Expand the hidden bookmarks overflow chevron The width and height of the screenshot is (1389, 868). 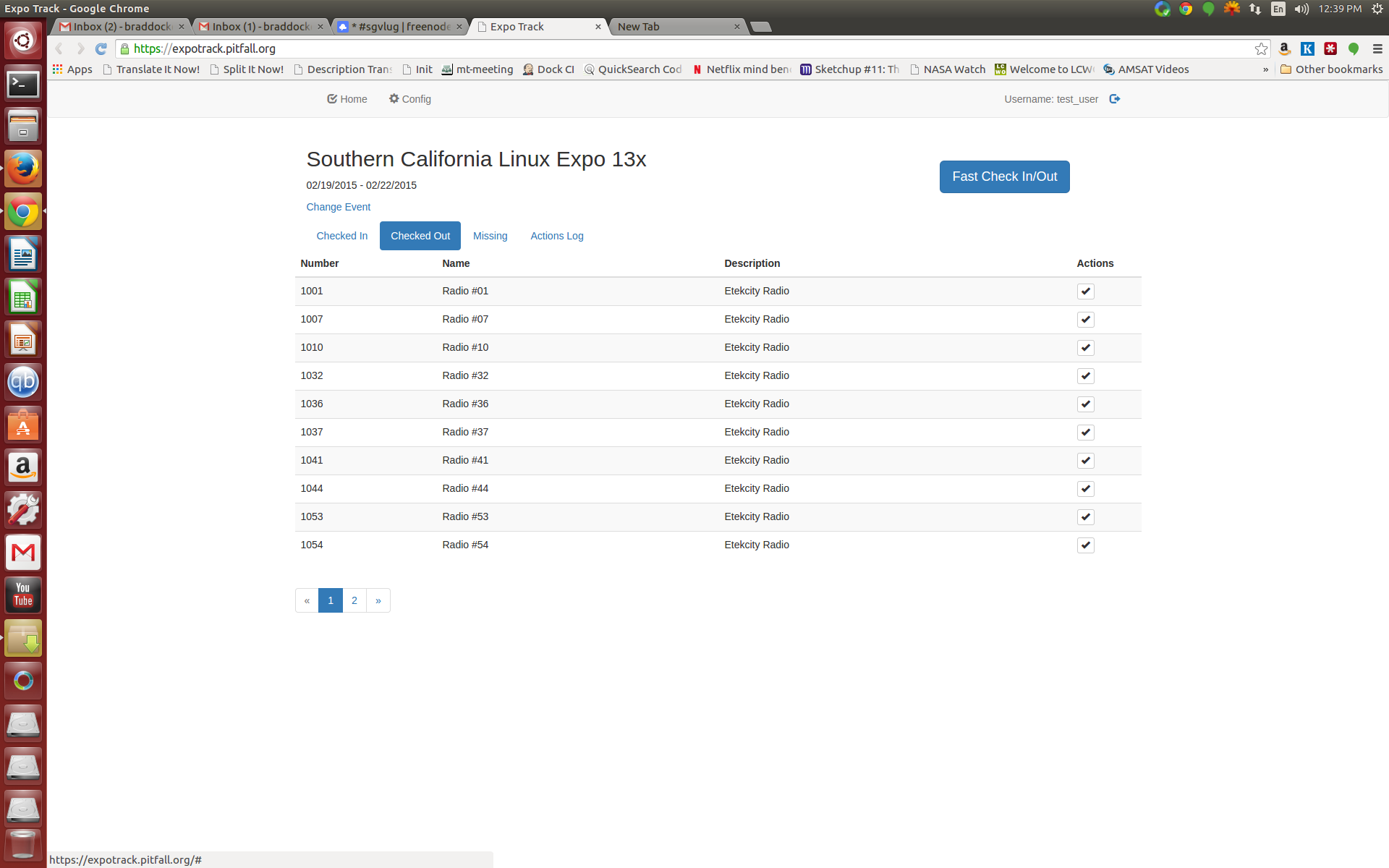pos(1265,69)
